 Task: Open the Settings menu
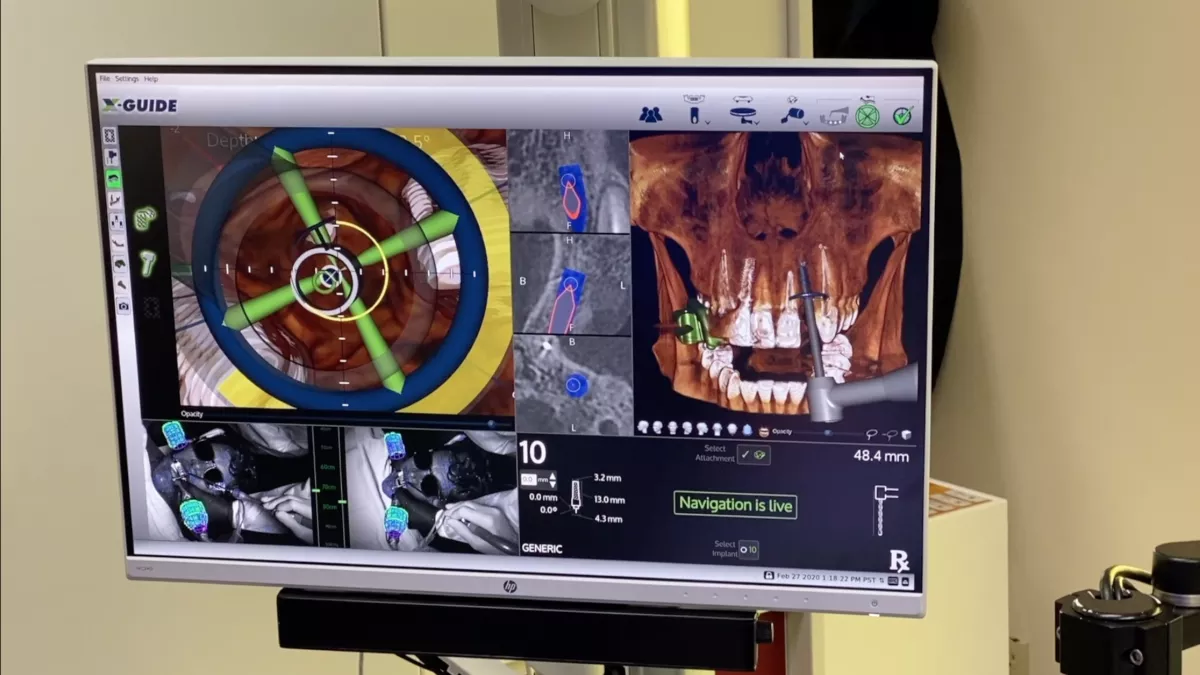127,78
